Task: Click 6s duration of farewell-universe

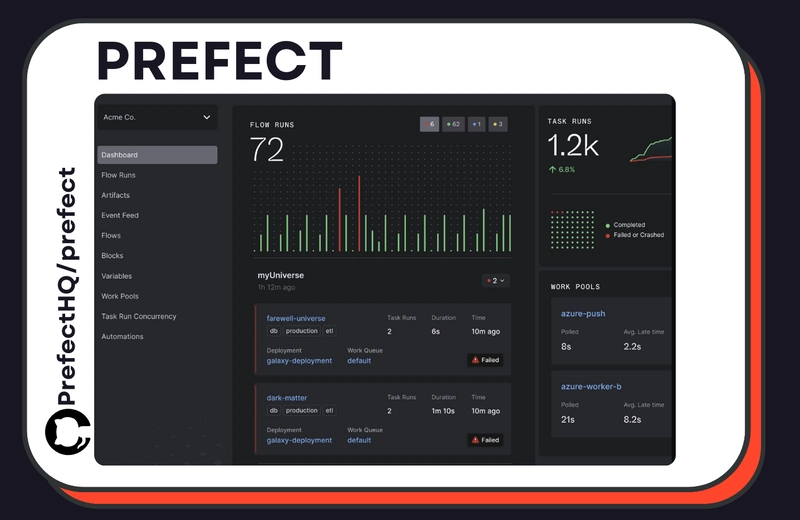Action: point(436,332)
